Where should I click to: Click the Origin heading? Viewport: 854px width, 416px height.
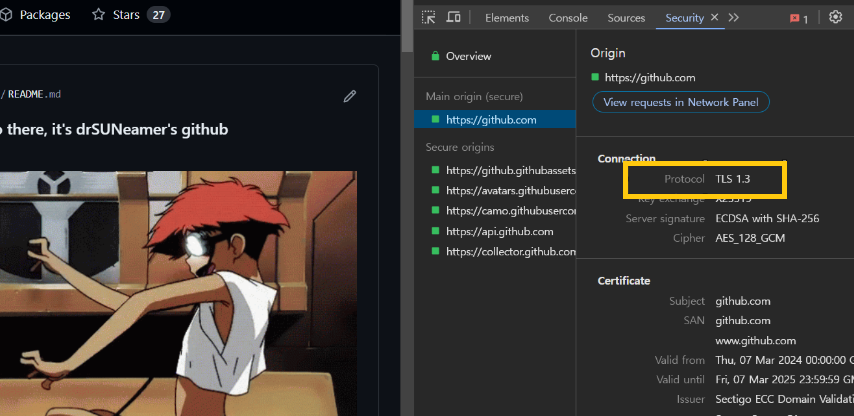pos(608,53)
